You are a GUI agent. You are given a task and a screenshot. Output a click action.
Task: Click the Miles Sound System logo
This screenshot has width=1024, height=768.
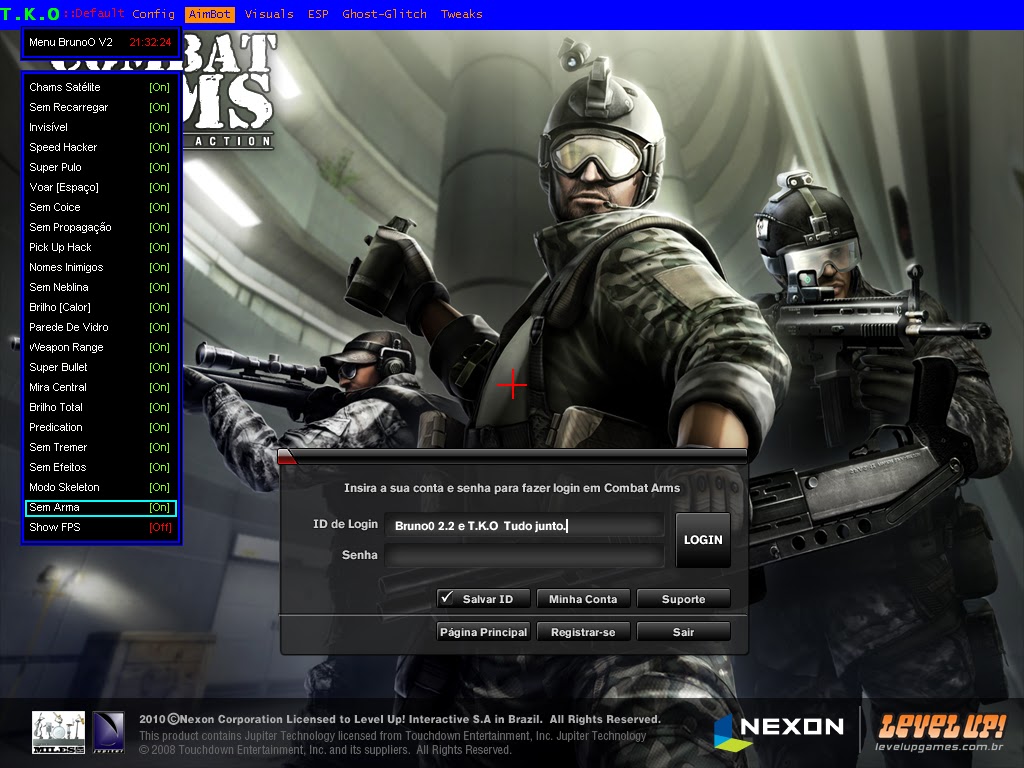click(x=59, y=732)
